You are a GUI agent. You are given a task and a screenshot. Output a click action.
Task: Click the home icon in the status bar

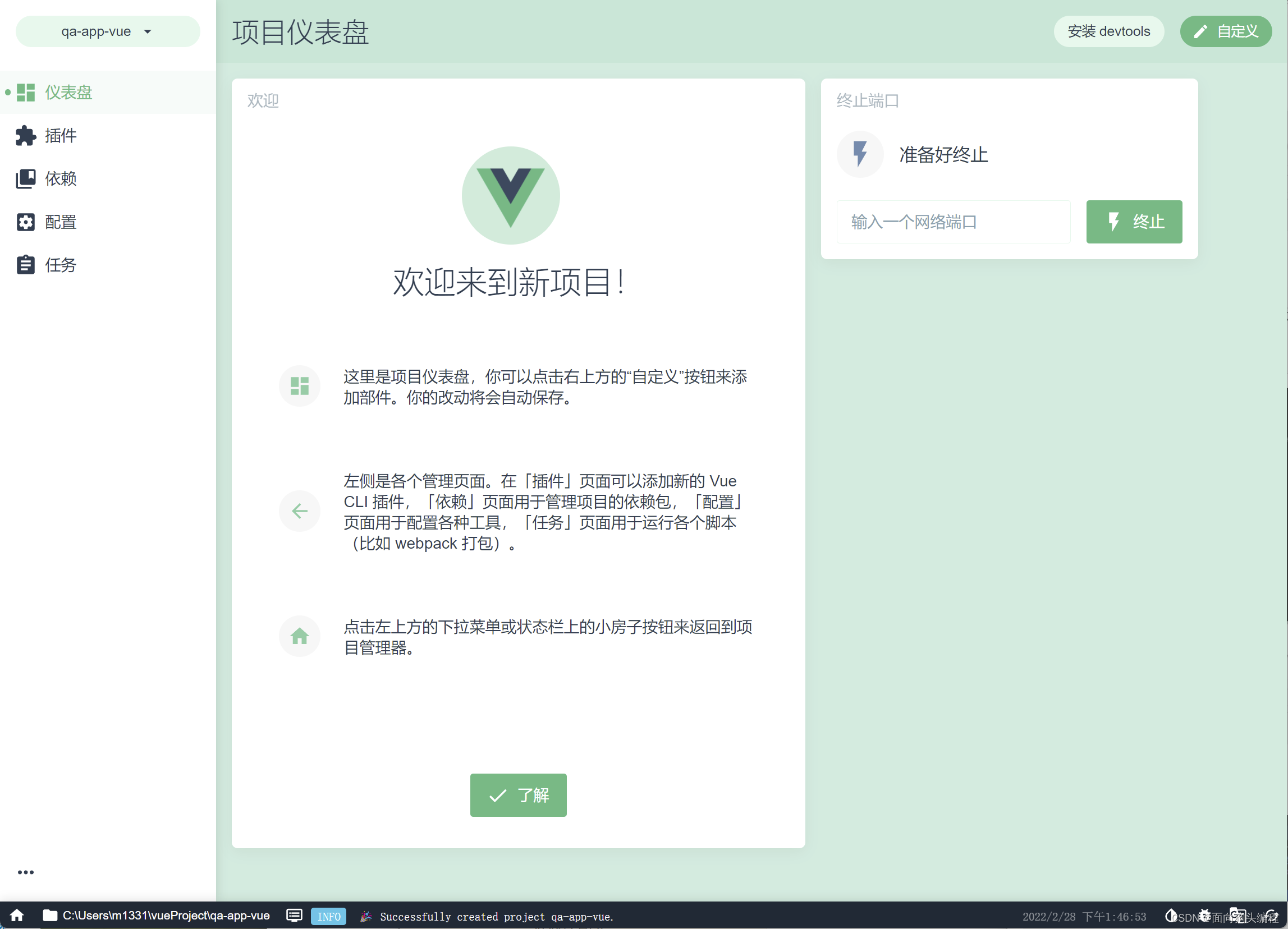(16, 915)
